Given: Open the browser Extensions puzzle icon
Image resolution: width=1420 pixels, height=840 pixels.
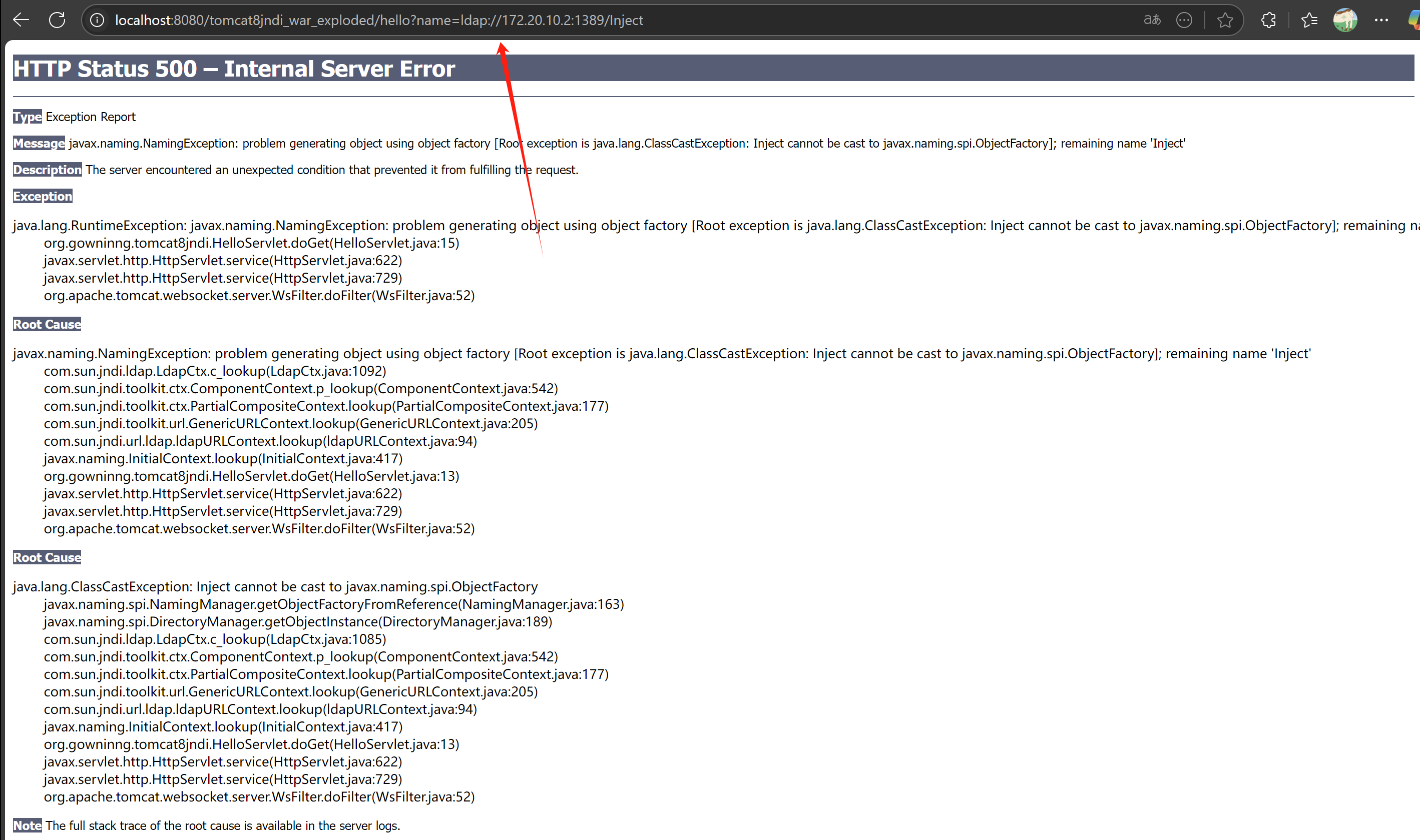Looking at the screenshot, I should tap(1268, 20).
